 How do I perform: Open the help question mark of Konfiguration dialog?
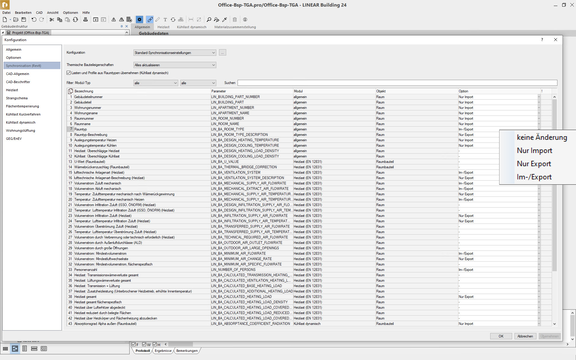(542, 40)
